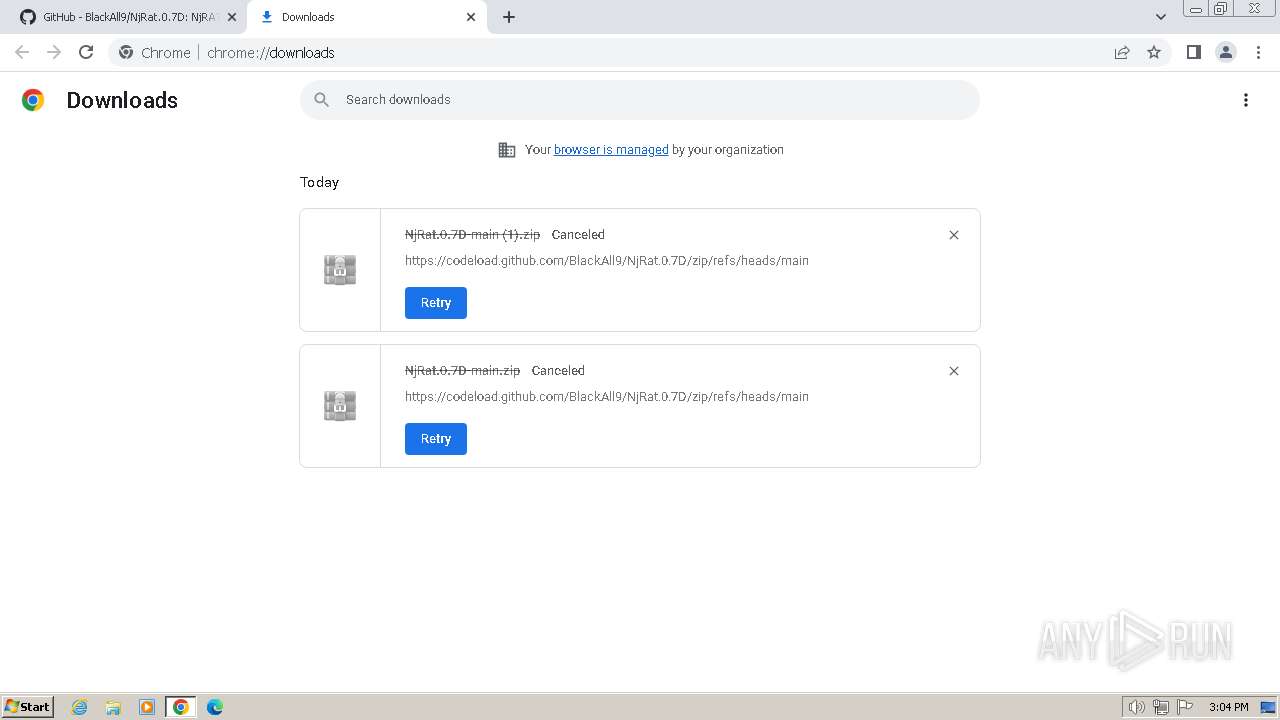Close the Downloads tab

(471, 17)
